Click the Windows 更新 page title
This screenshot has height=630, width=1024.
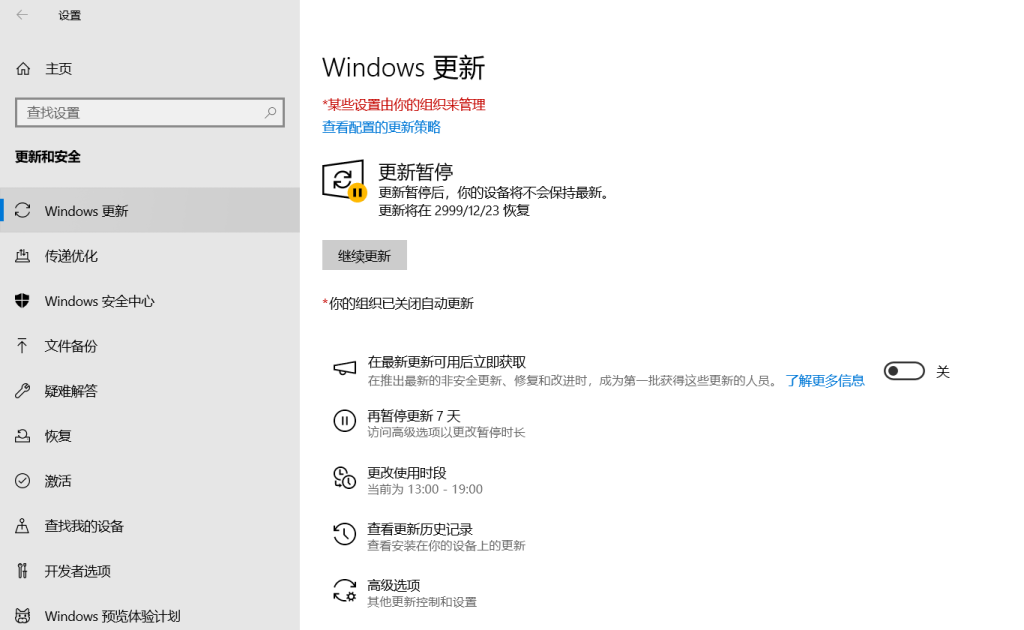point(404,67)
